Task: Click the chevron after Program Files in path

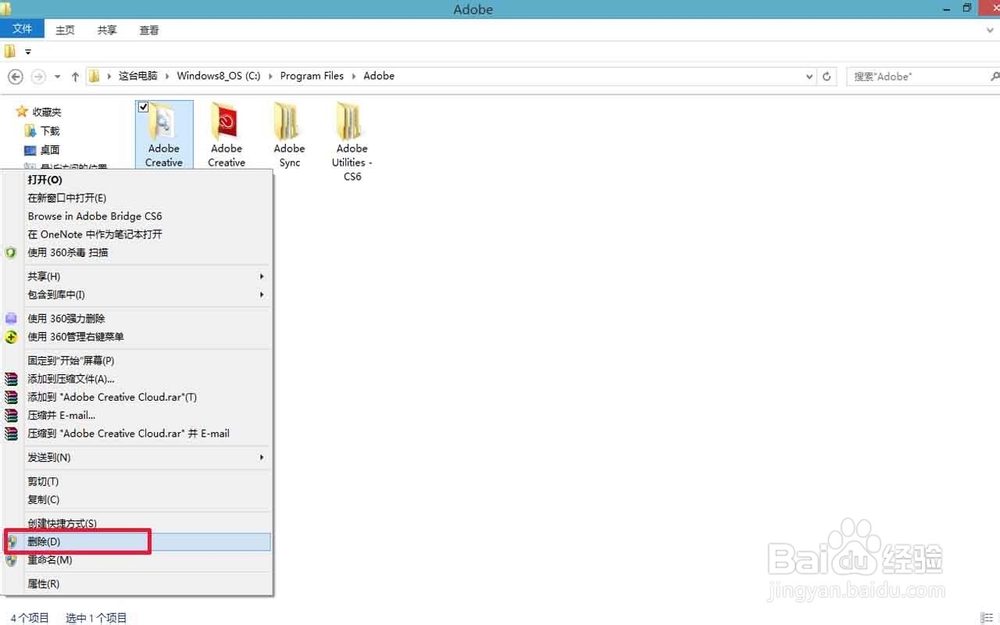Action: [354, 76]
